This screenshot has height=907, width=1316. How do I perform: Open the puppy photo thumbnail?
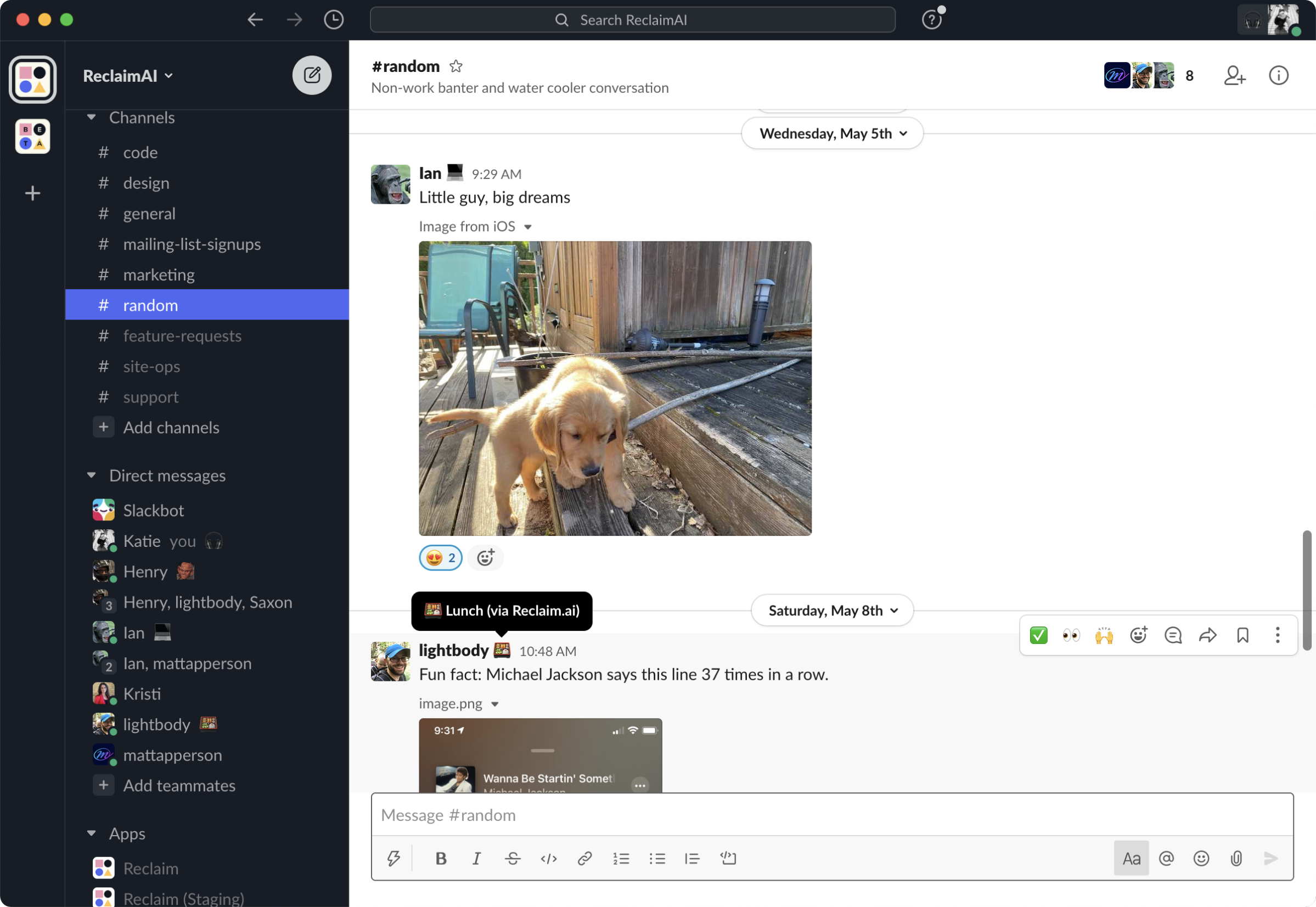[615, 388]
